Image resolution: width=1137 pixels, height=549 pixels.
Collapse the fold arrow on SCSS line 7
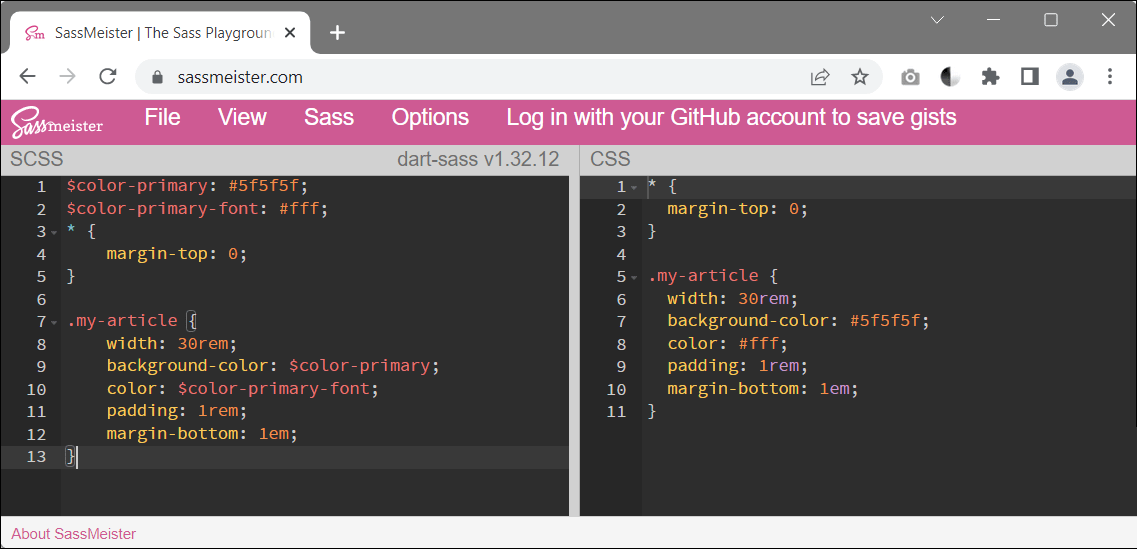click(x=54, y=323)
